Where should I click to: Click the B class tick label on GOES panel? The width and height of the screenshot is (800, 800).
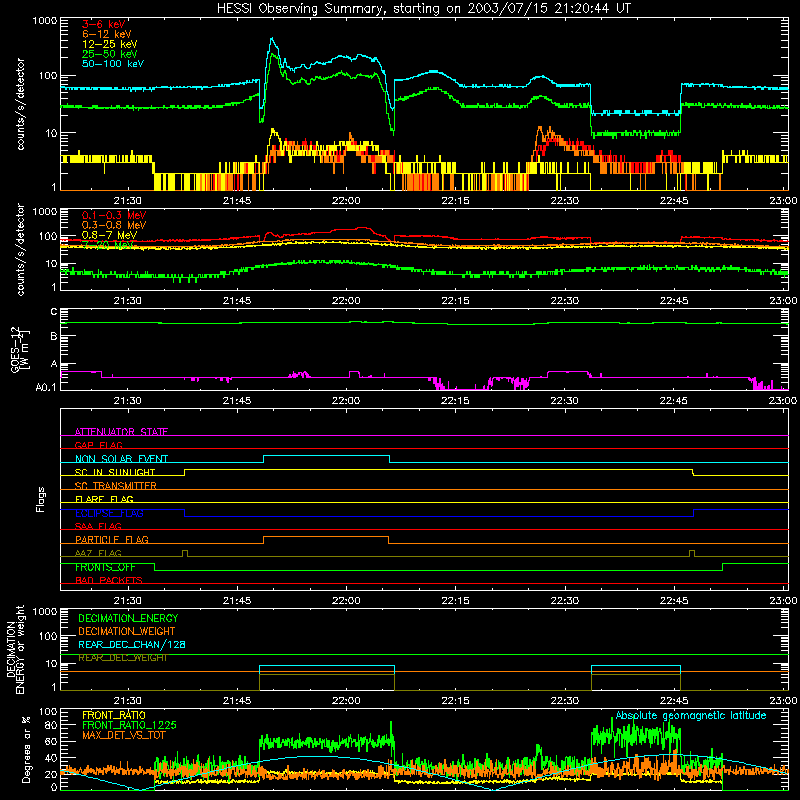(x=54, y=337)
